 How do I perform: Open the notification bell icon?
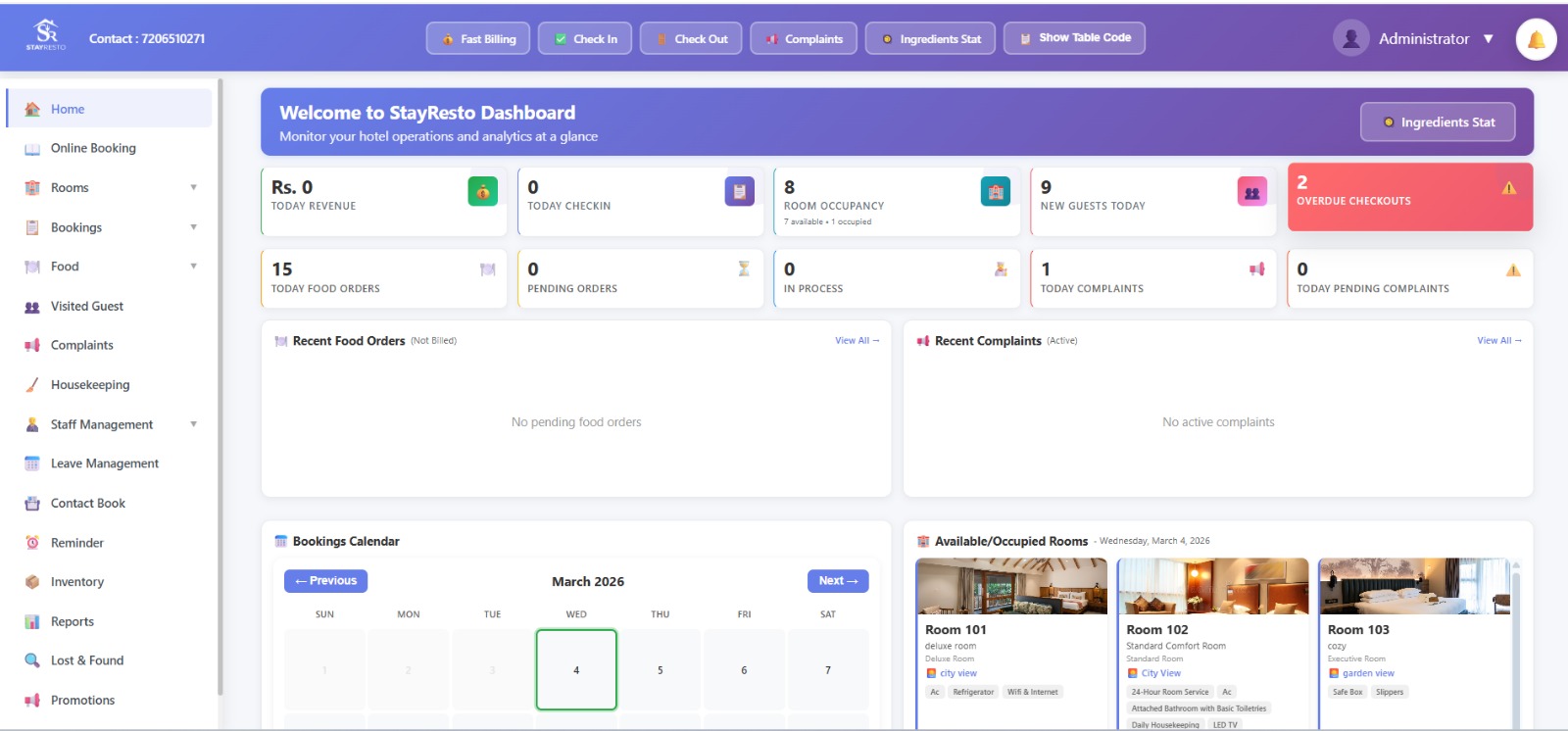point(1536,39)
